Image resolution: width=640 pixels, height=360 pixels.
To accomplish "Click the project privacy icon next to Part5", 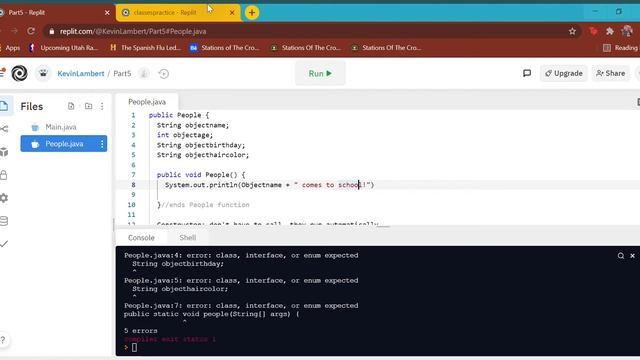I will coord(143,73).
